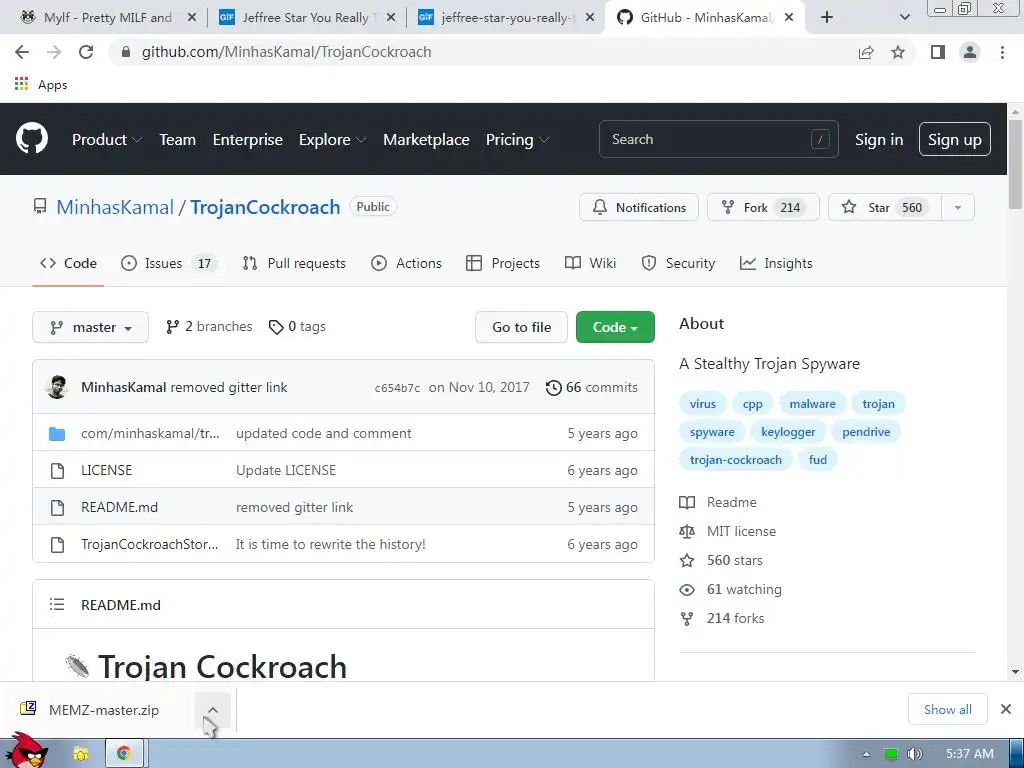1024x768 pixels.
Task: Open the Actions tab
Action: 406,263
